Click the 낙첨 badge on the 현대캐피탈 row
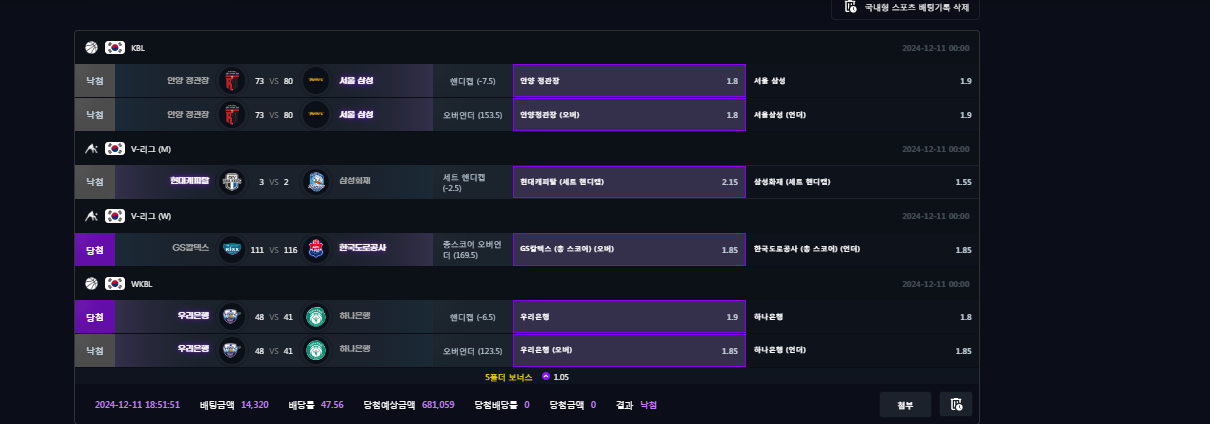1210x424 pixels. (95, 182)
